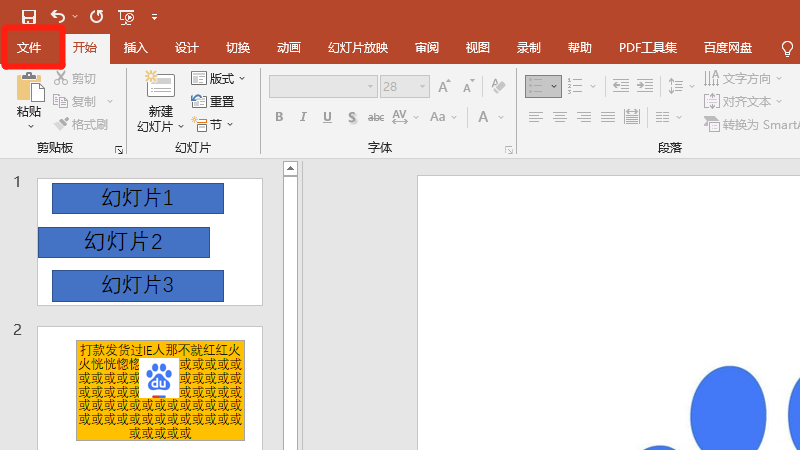
Task: Open clipboard pane dialog launcher
Action: tap(119, 149)
